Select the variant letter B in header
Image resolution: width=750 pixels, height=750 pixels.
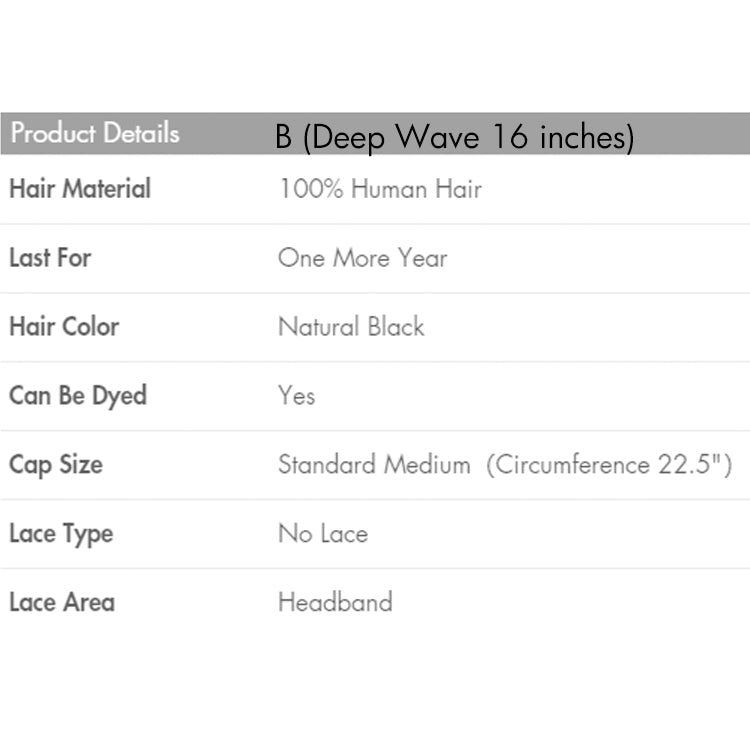284,138
